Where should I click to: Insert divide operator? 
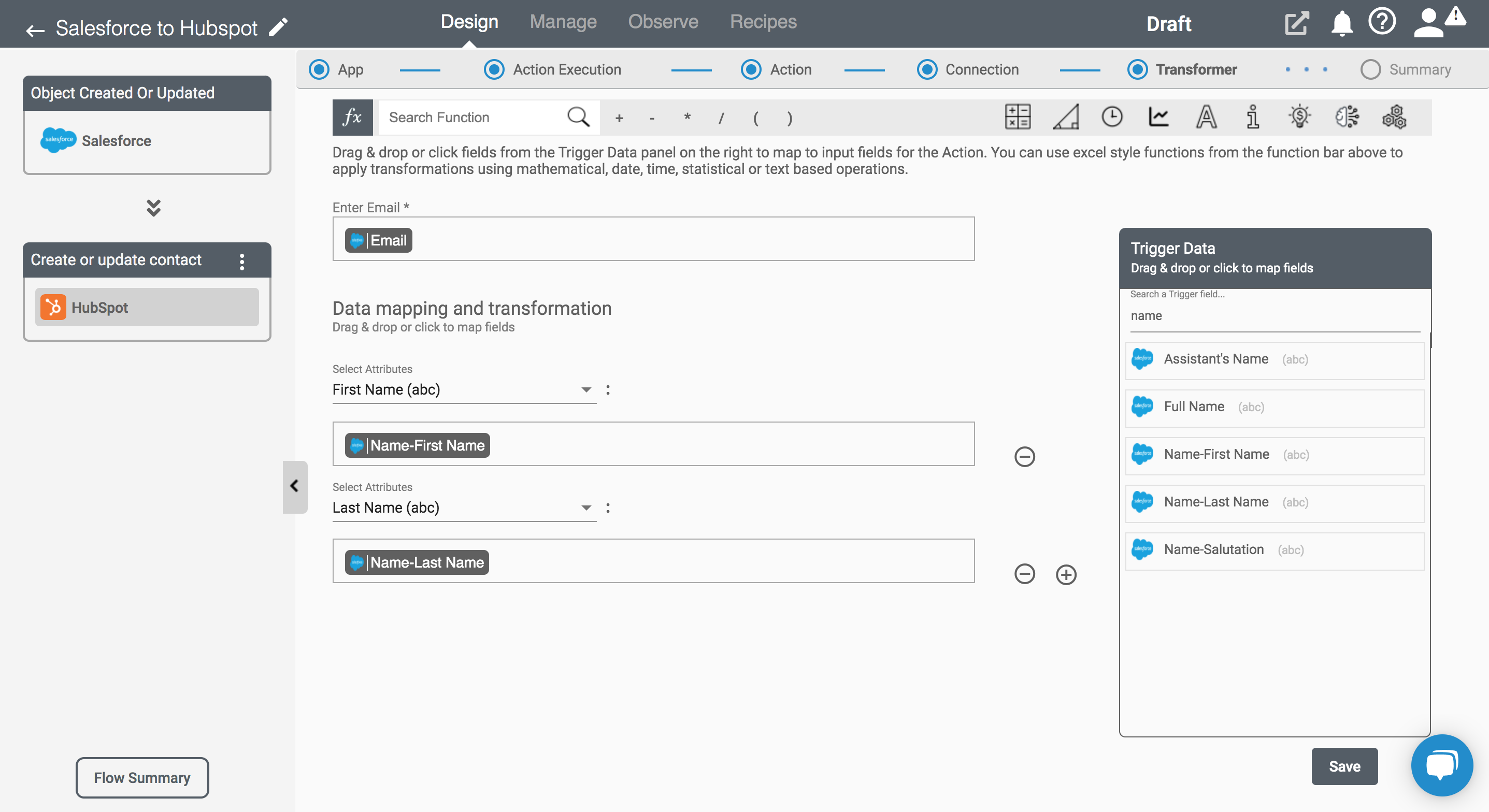coord(721,118)
